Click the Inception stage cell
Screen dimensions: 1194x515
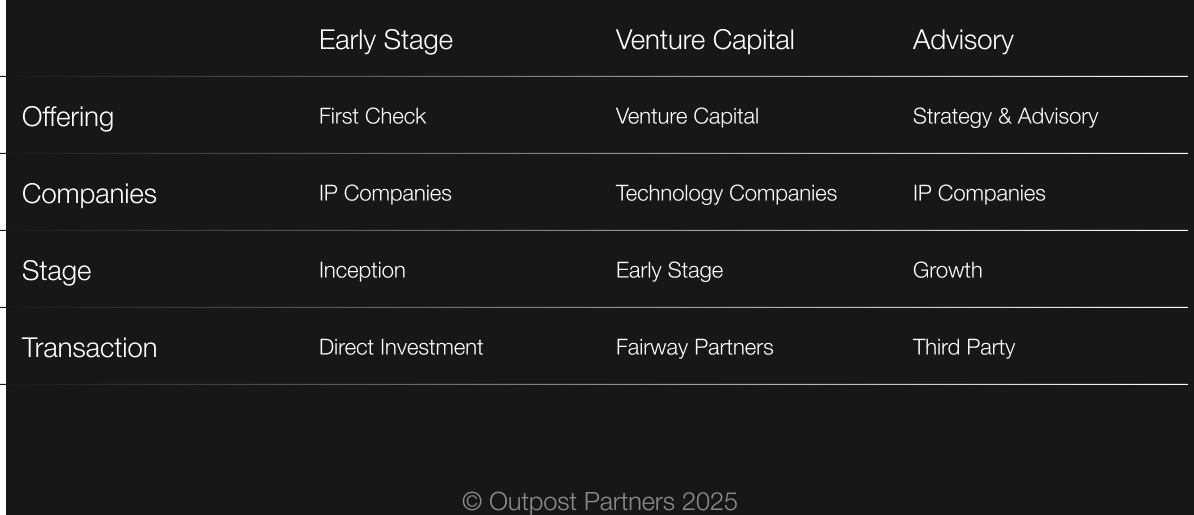(x=362, y=271)
